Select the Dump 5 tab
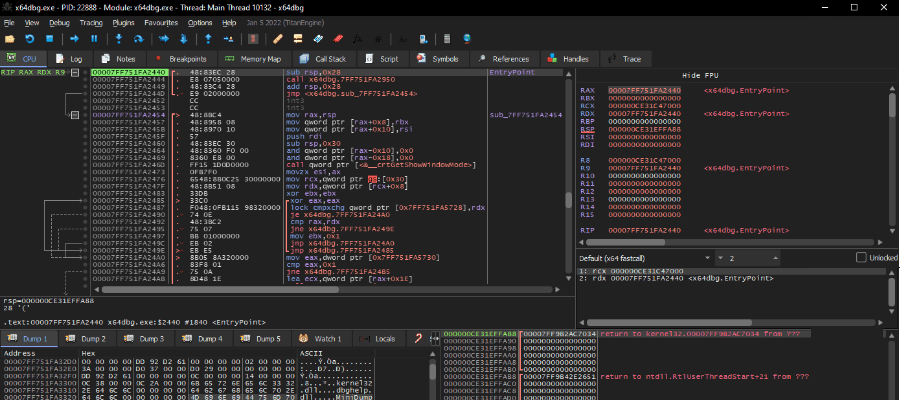900x400 pixels. point(263,339)
